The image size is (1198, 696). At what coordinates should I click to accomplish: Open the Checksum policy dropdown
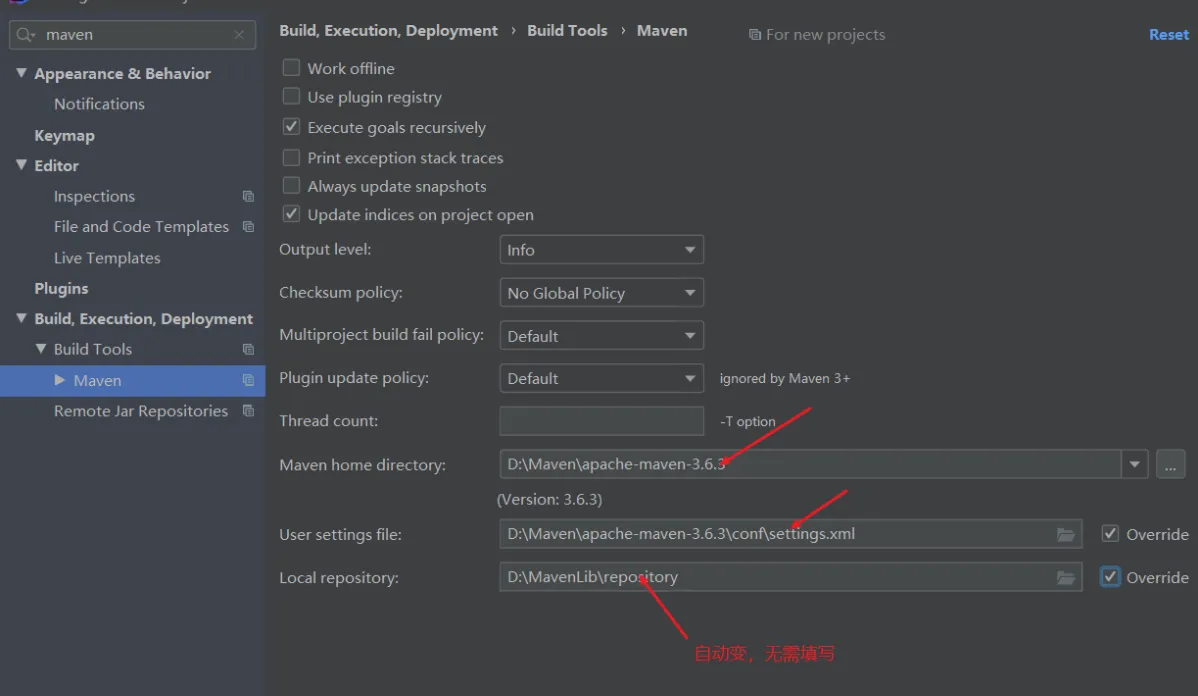coord(601,293)
